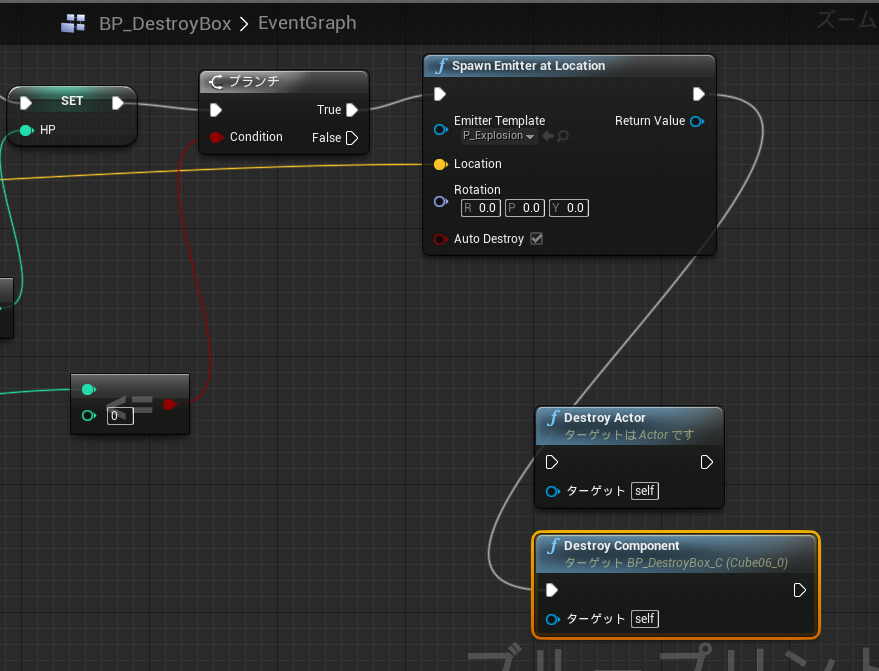Click the Branch False output pin
The width and height of the screenshot is (879, 671).
click(352, 138)
